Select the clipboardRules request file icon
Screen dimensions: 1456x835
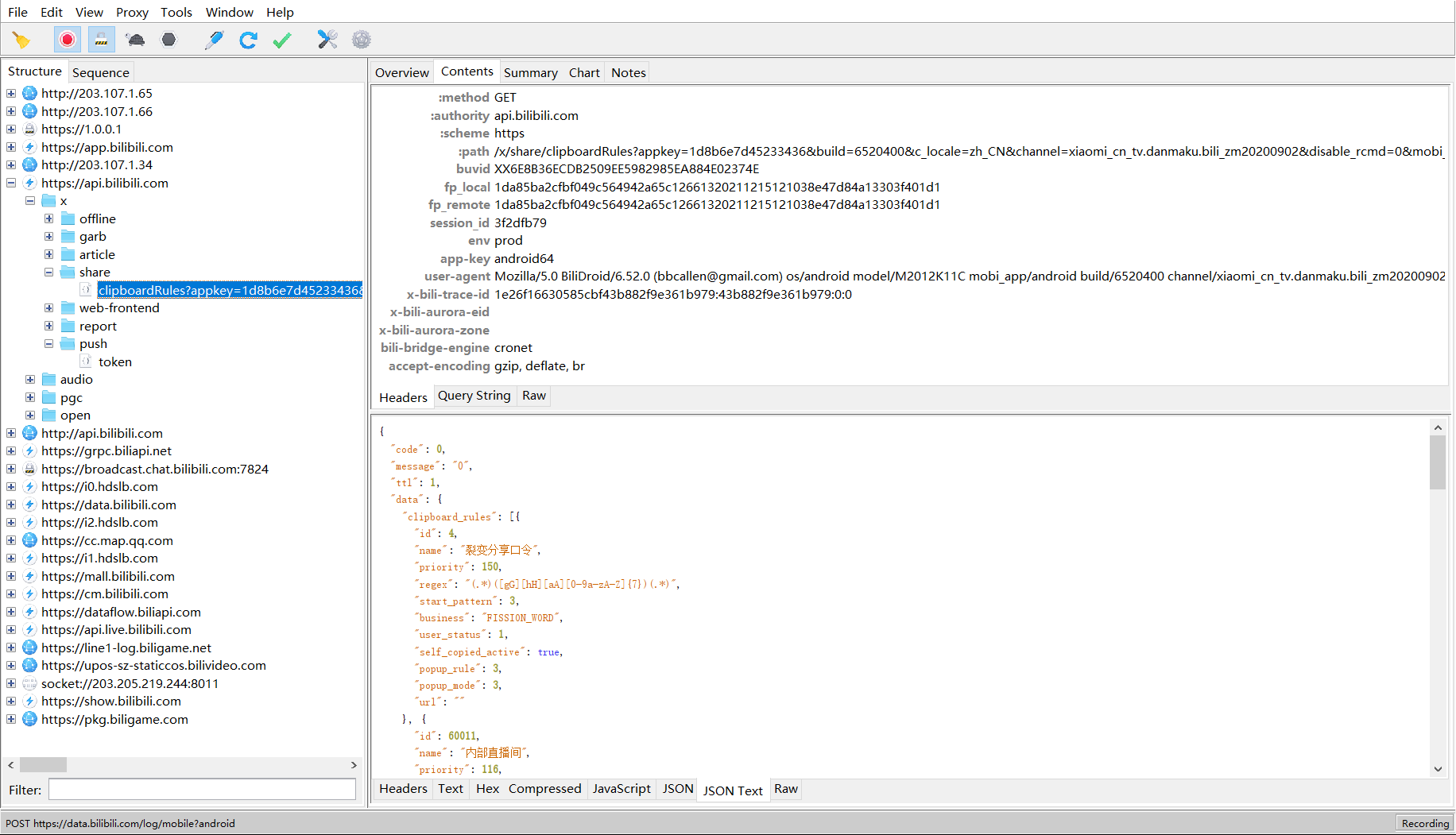(86, 290)
